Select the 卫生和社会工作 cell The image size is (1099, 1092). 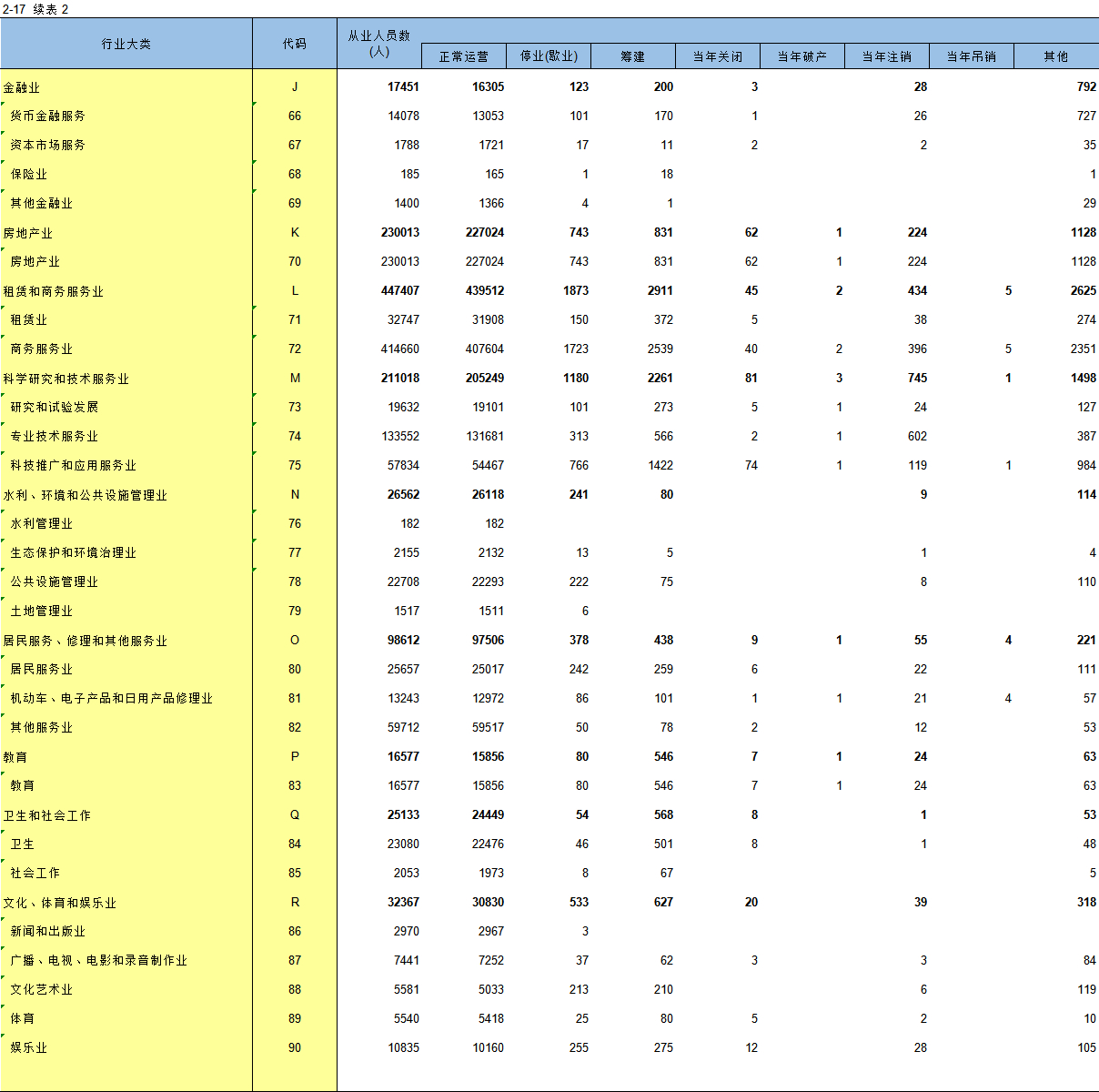[x=126, y=815]
